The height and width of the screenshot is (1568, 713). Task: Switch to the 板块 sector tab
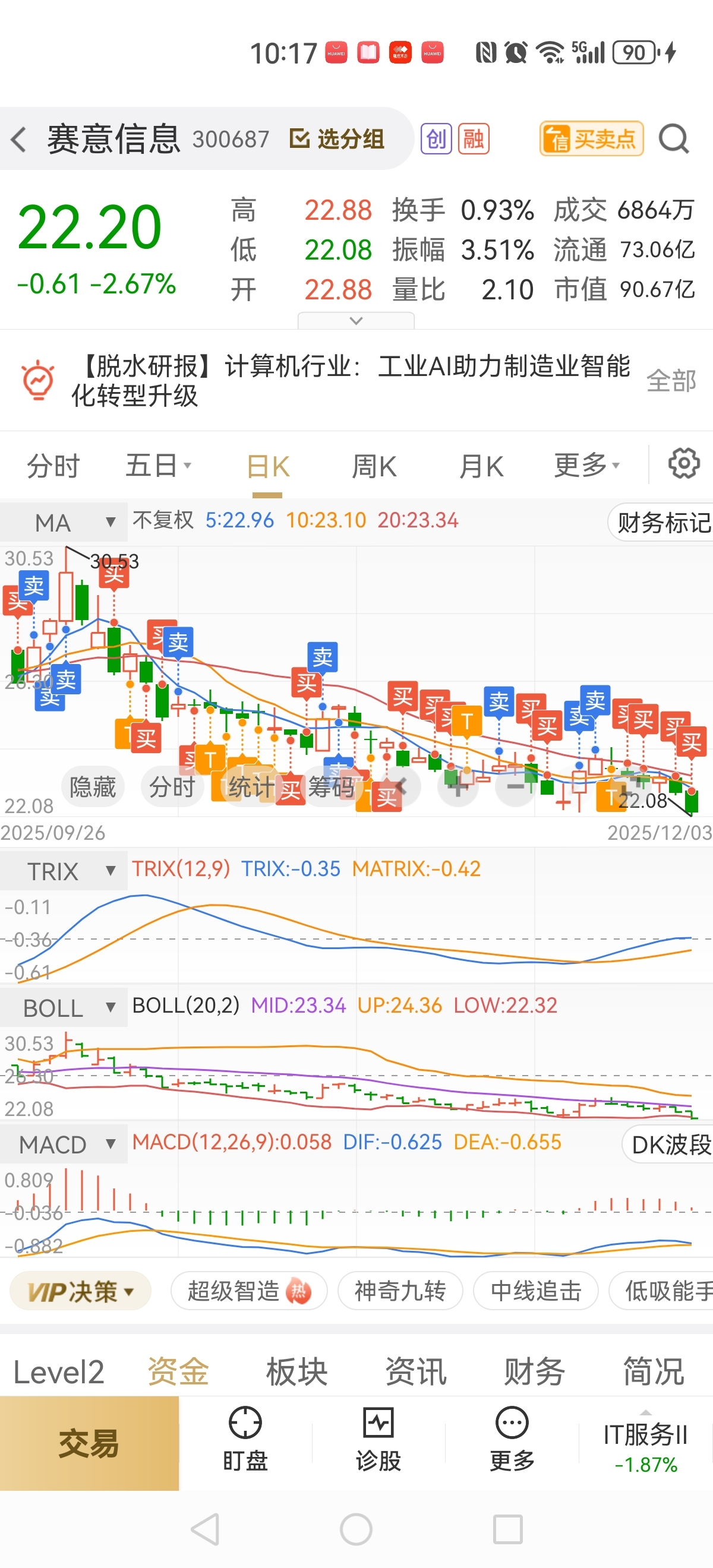click(x=296, y=1372)
